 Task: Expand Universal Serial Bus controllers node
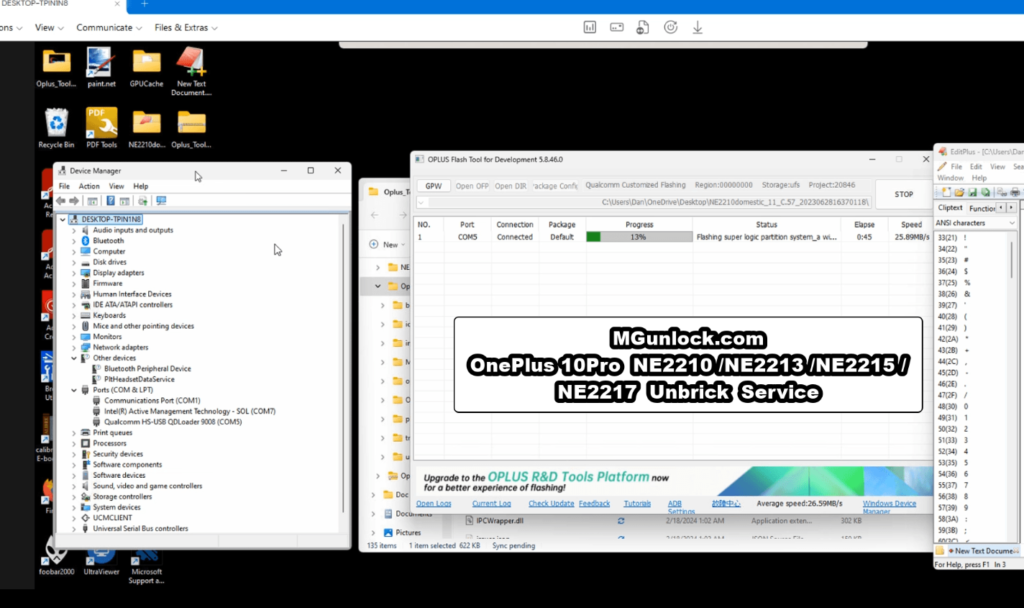(74, 528)
